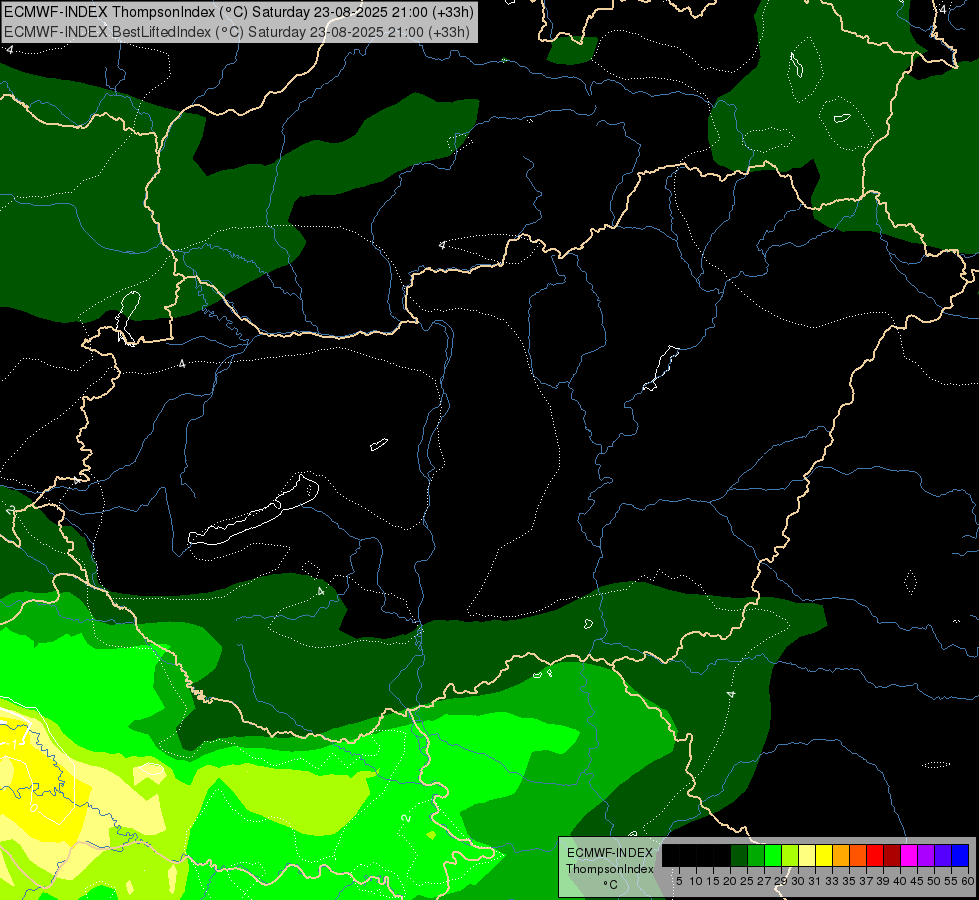Click the legend tick value '60'

tap(968, 881)
